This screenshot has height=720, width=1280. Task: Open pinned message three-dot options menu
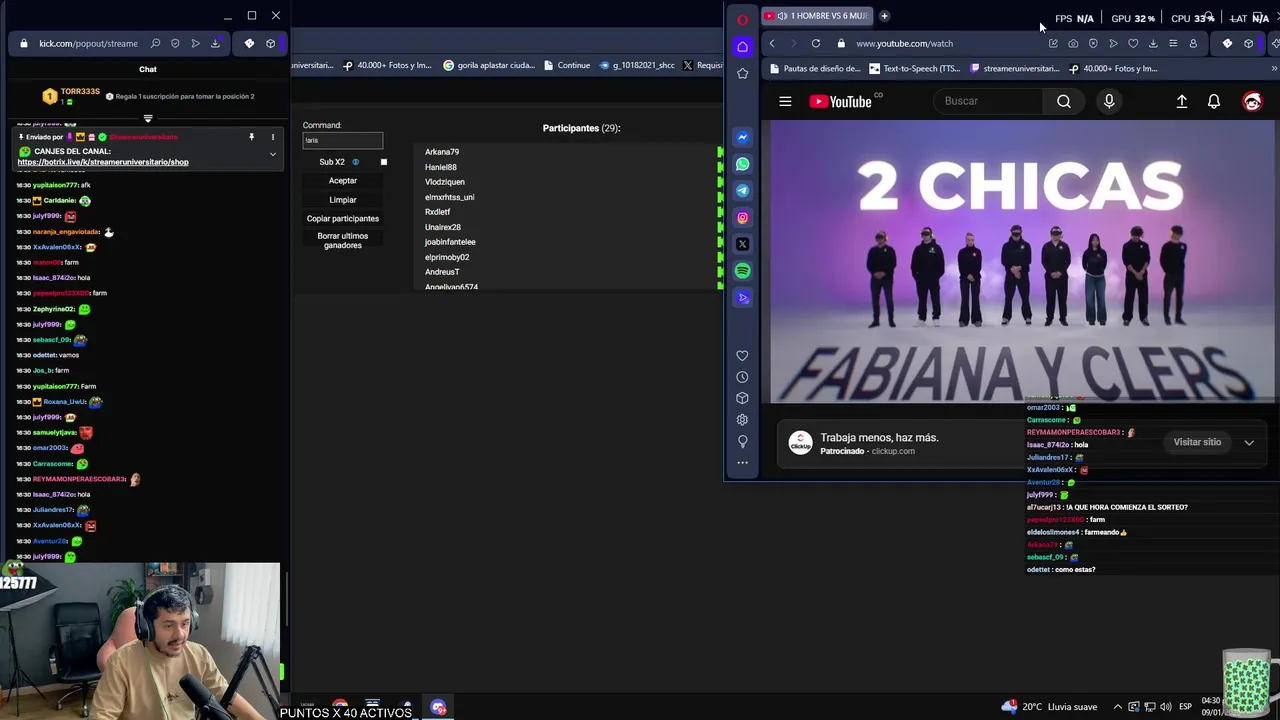(x=272, y=137)
